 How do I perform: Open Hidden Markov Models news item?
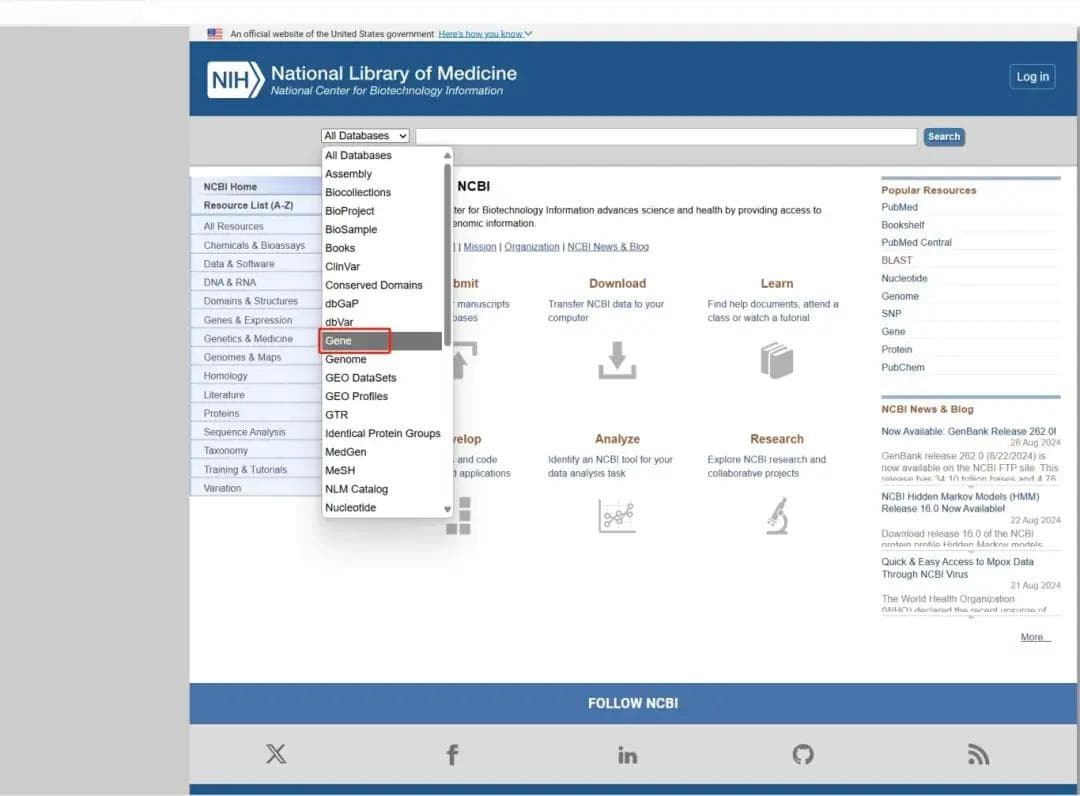pos(960,502)
